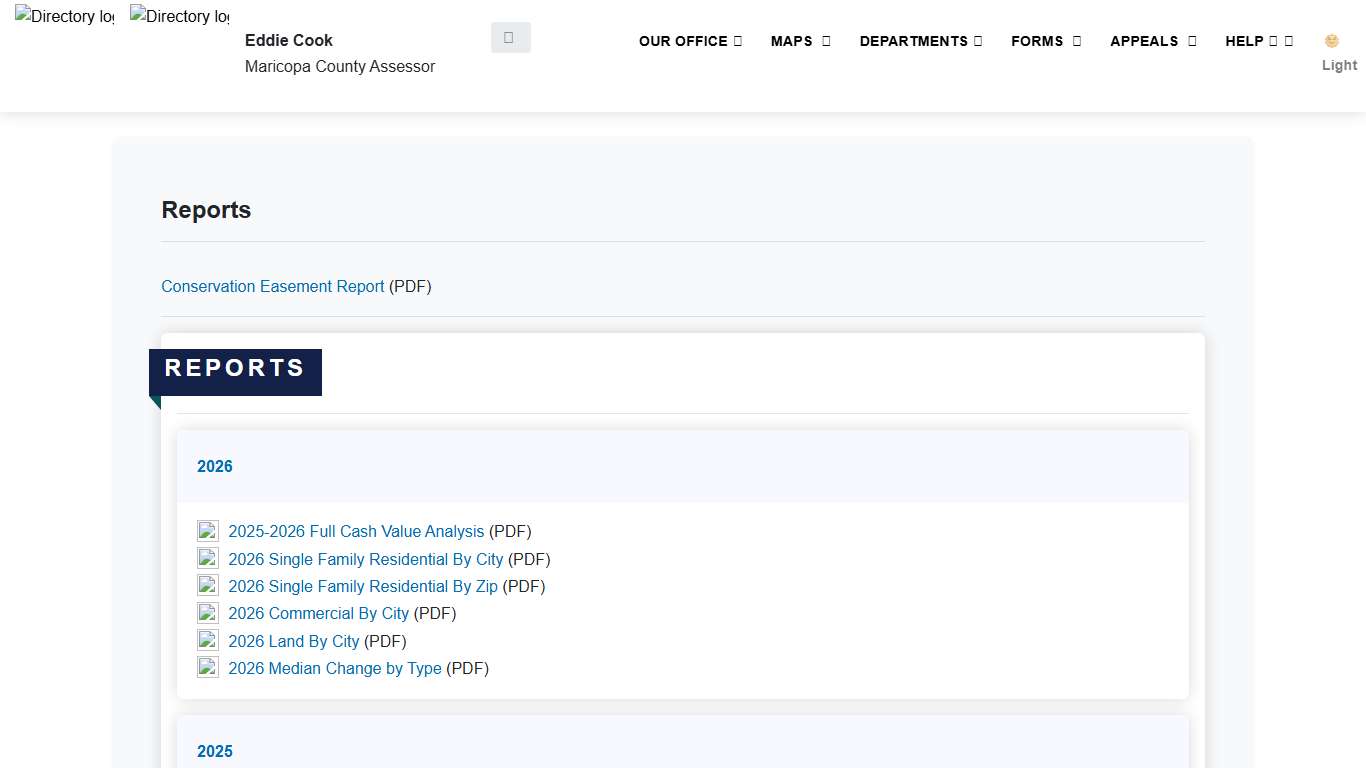Click the icon beside Single Family Residential By Zip
The height and width of the screenshot is (768, 1366).
(208, 586)
